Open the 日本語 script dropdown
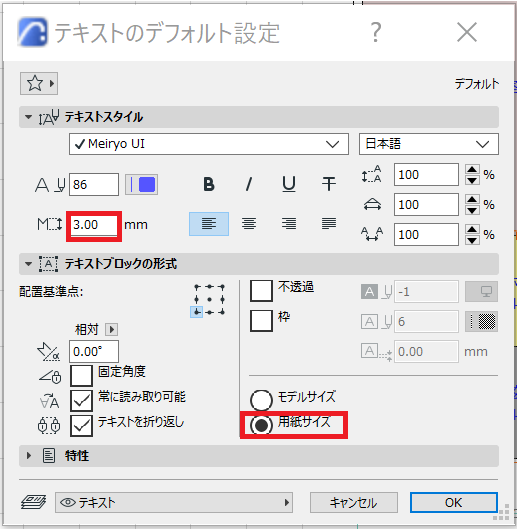 click(x=429, y=144)
